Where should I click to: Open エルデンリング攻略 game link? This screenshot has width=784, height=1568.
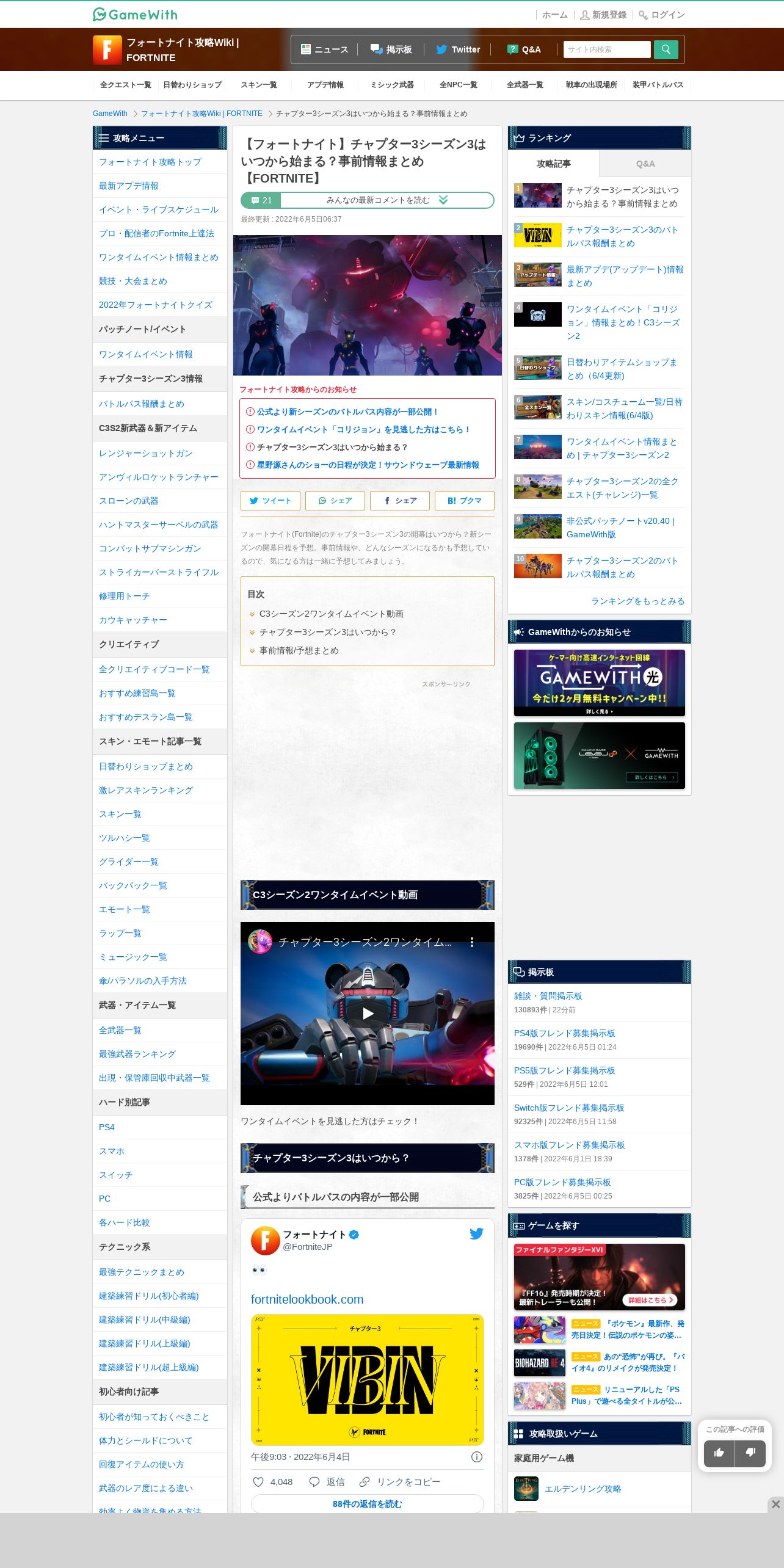[x=583, y=1489]
